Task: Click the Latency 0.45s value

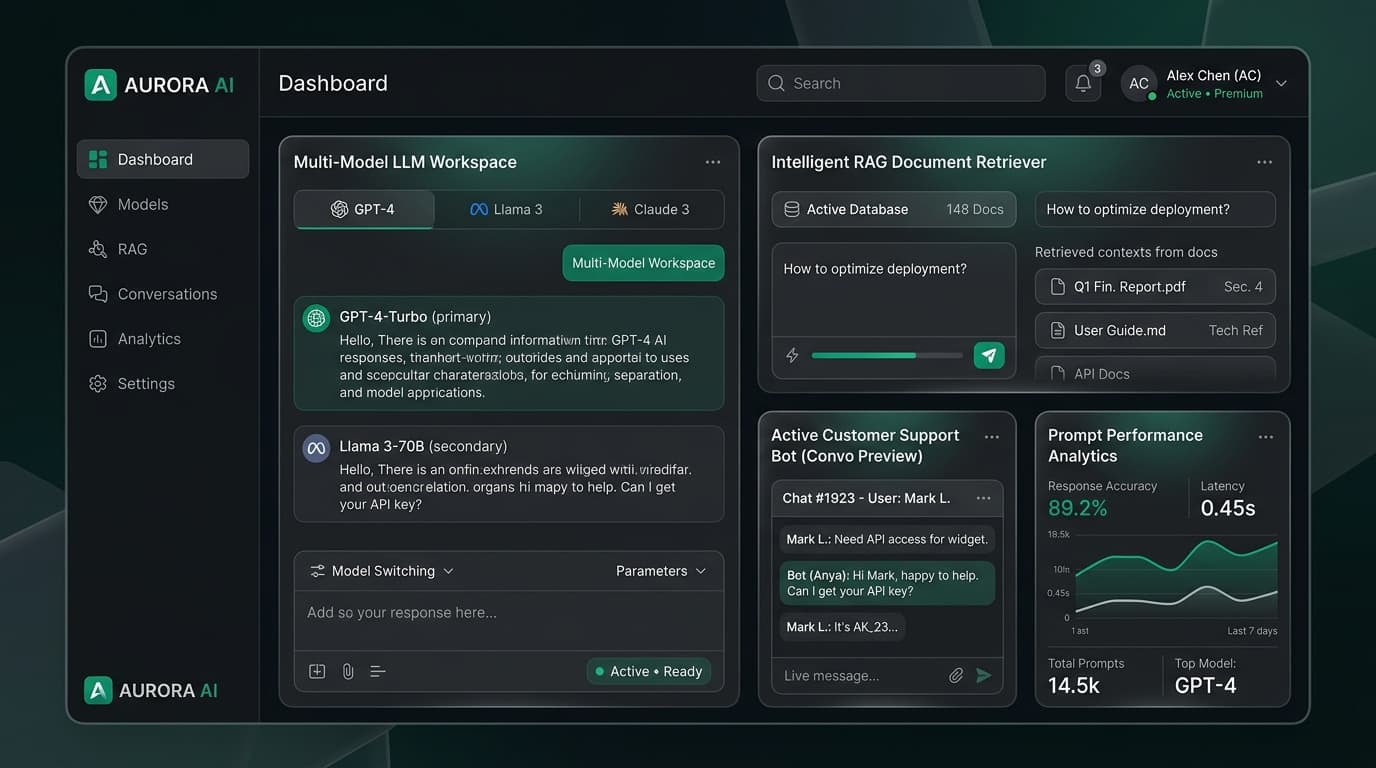Action: (x=1228, y=508)
